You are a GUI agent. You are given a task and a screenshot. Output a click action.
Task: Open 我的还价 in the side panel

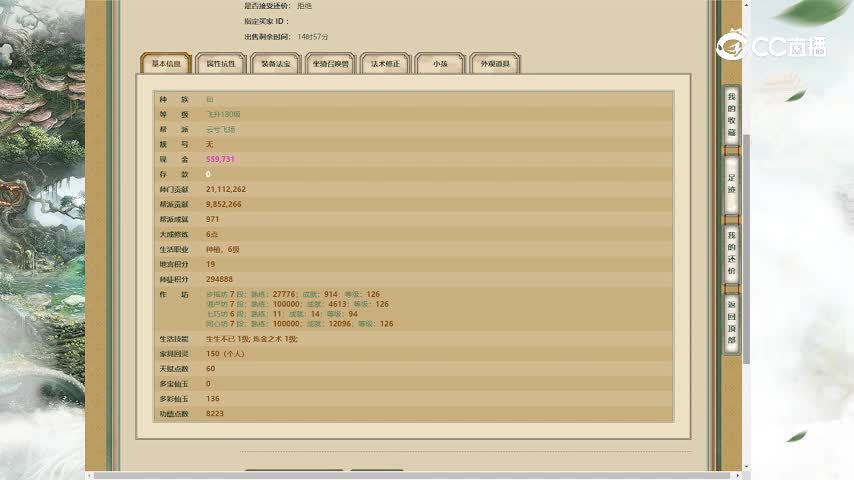731,251
